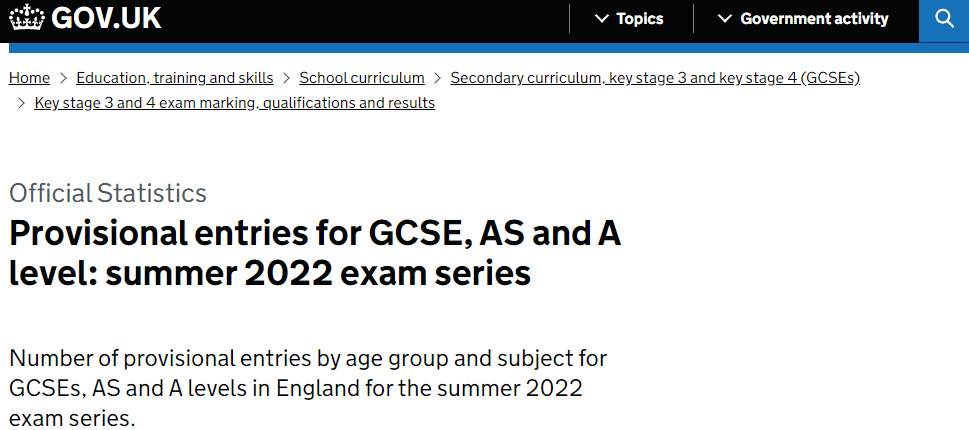Open Key stage 3 and 4 exam marking link
969x430 pixels.
click(x=235, y=103)
